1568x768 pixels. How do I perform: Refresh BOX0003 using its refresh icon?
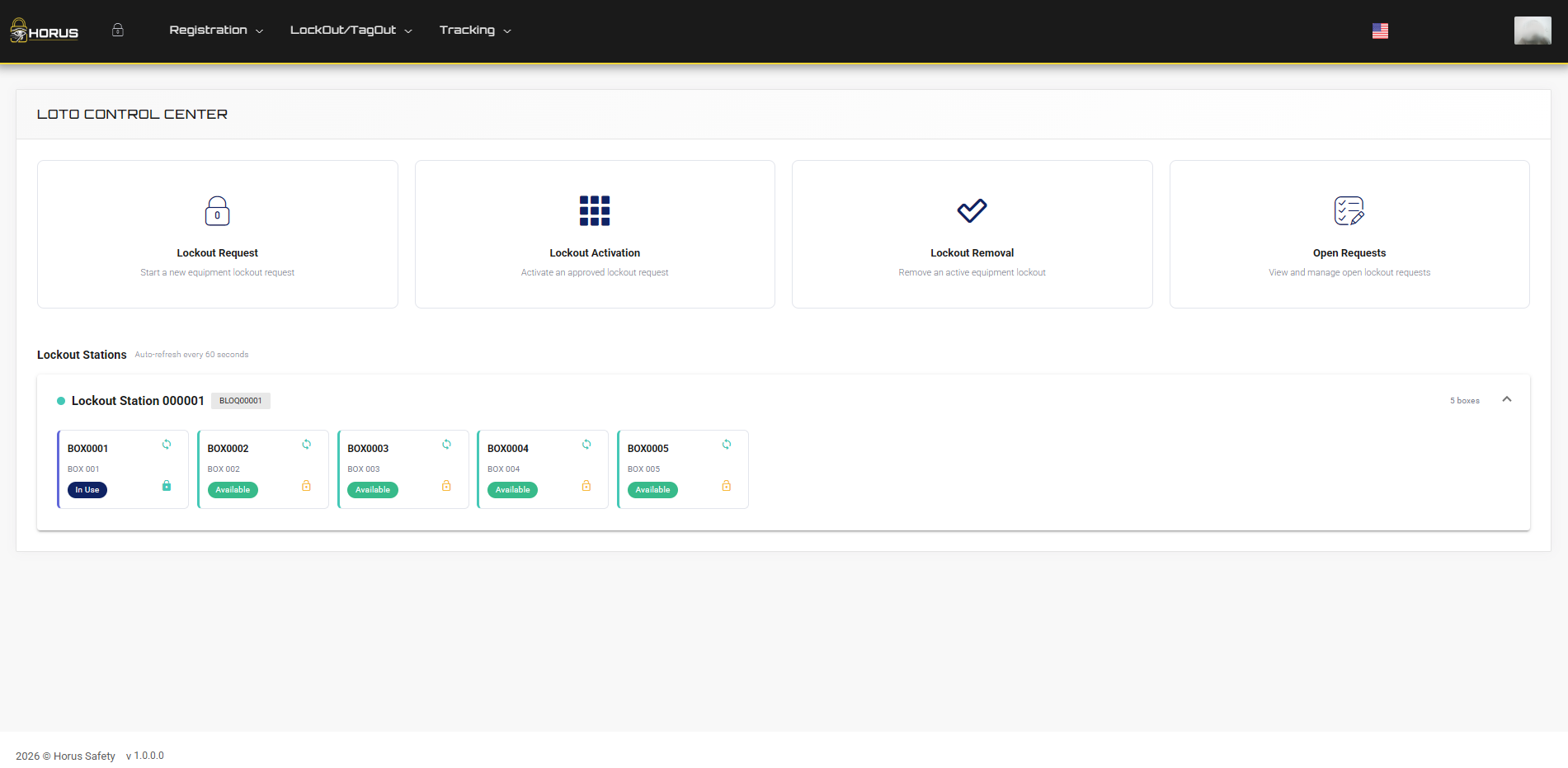click(446, 444)
